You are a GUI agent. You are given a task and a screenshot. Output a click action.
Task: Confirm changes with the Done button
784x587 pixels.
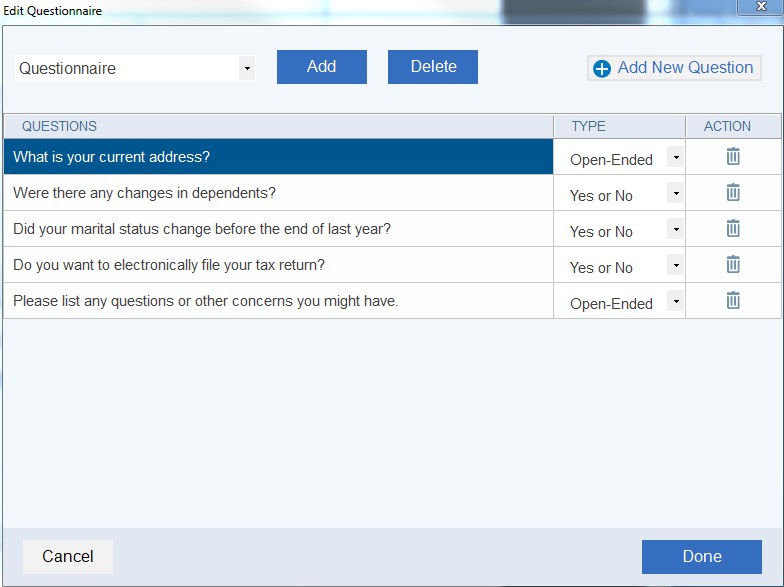[702, 556]
